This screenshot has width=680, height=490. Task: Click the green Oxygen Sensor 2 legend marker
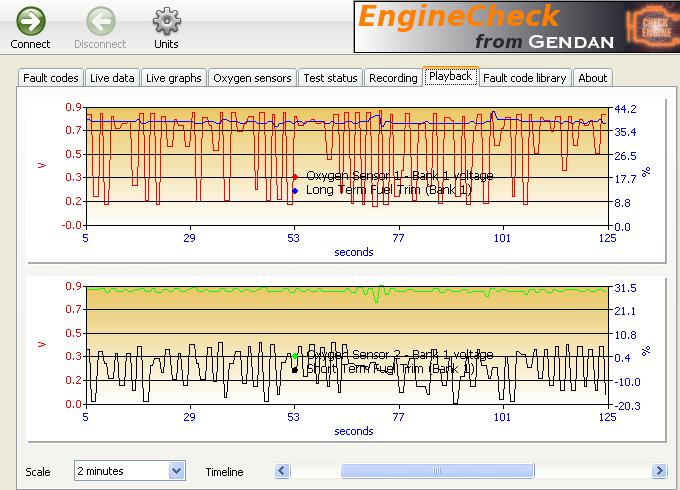(x=295, y=355)
